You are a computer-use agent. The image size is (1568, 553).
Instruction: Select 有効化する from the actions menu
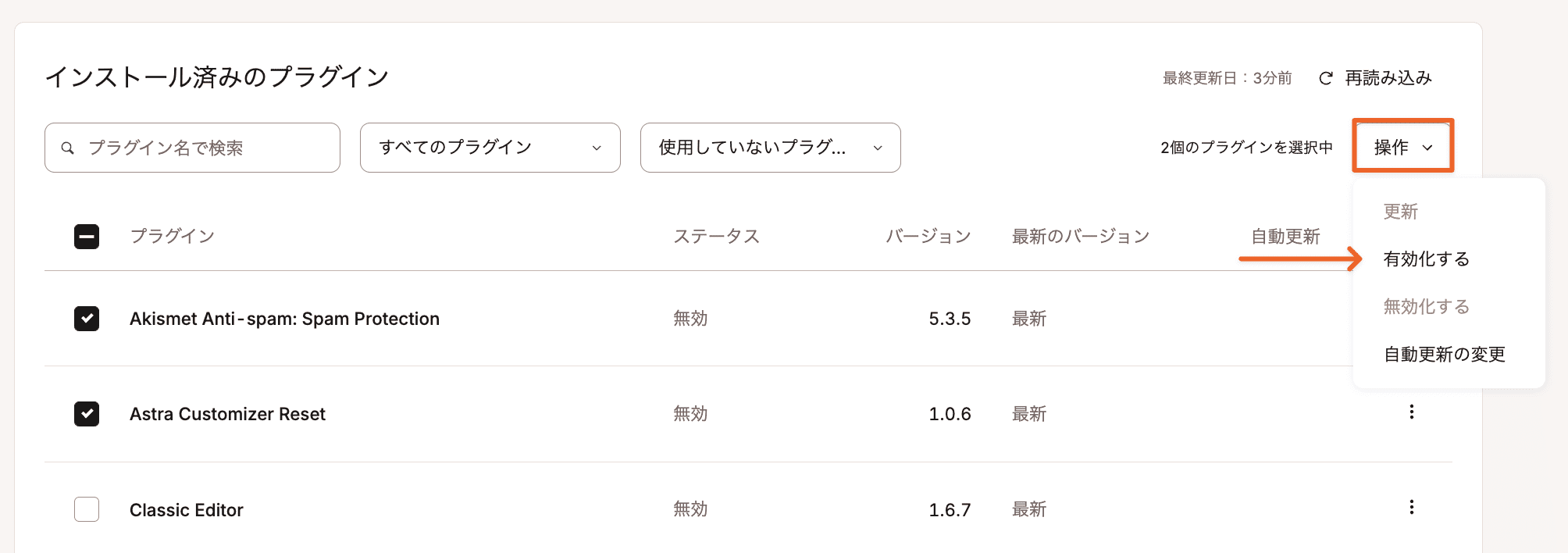(x=1425, y=259)
